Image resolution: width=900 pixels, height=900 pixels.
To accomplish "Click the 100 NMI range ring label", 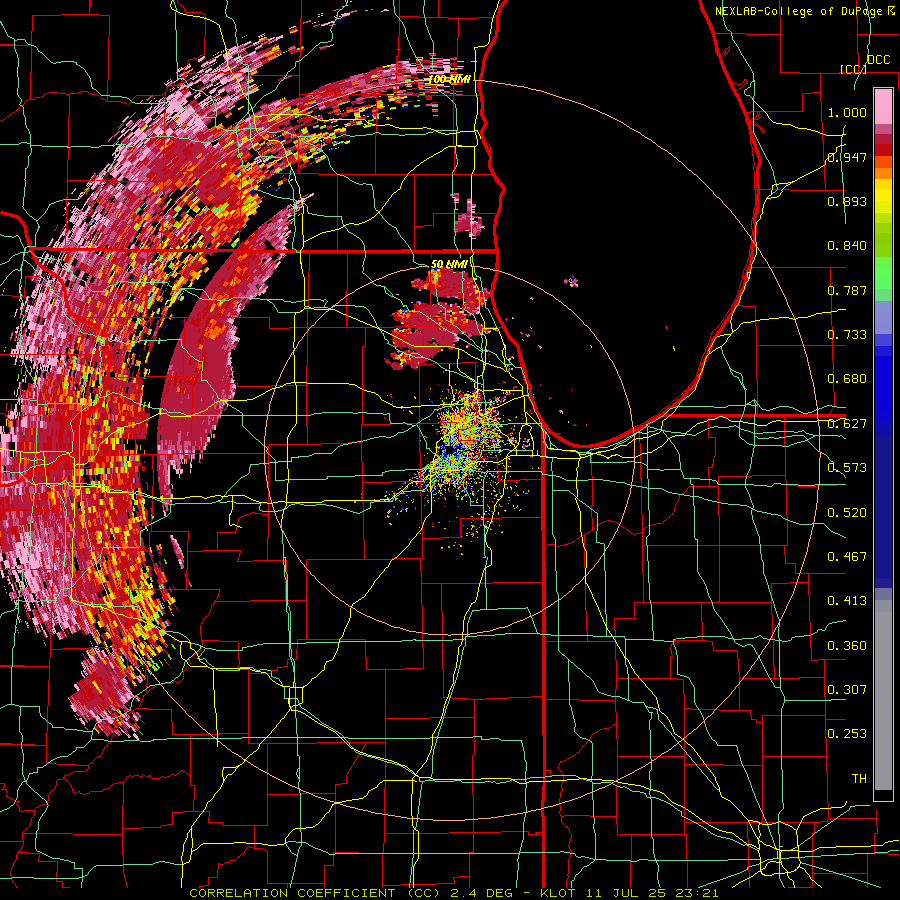I will point(450,79).
